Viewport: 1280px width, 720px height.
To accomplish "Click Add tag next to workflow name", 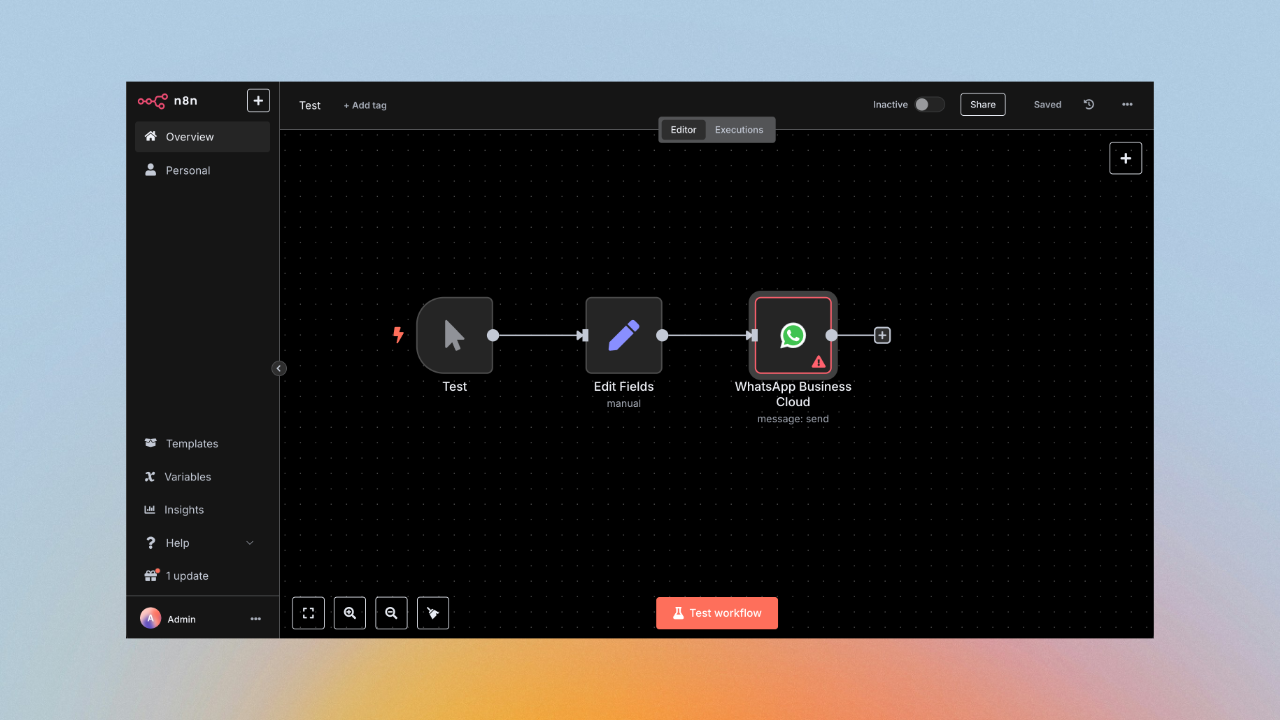I will pos(365,106).
